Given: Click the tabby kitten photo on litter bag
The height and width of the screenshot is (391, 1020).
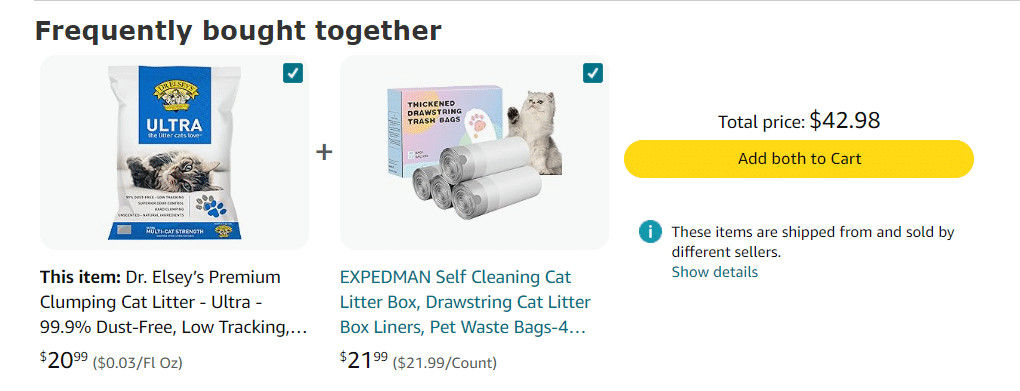Looking at the screenshot, I should pyautogui.click(x=174, y=171).
